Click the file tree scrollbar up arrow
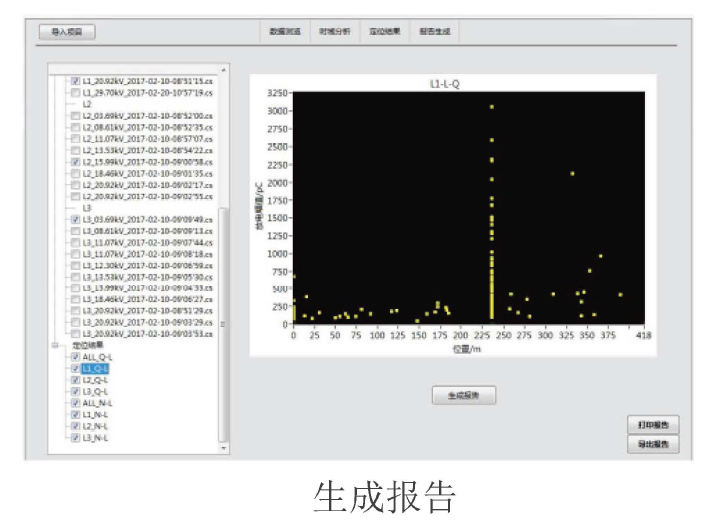Viewport: 714px width, 532px height. pos(223,69)
